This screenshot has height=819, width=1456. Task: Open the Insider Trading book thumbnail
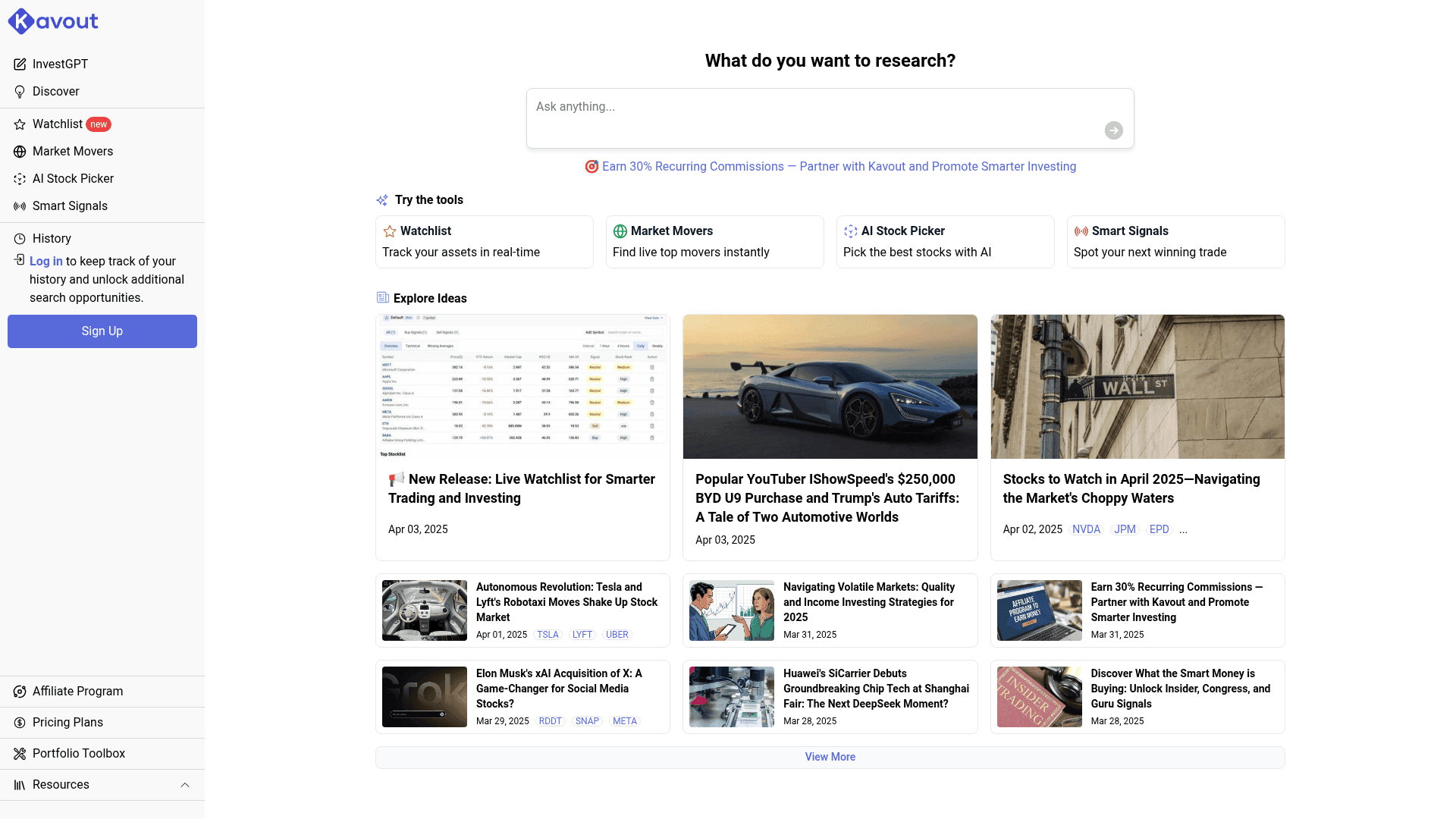pos(1040,697)
